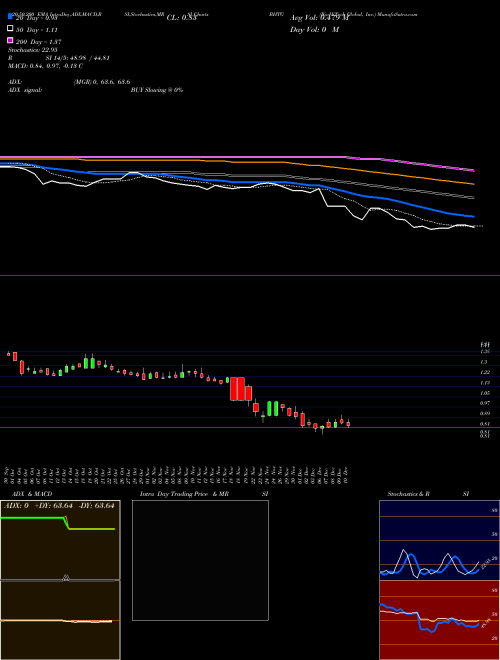The image size is (500, 660).
Task: Open the ADX green line chart panel
Action: pos(60,540)
